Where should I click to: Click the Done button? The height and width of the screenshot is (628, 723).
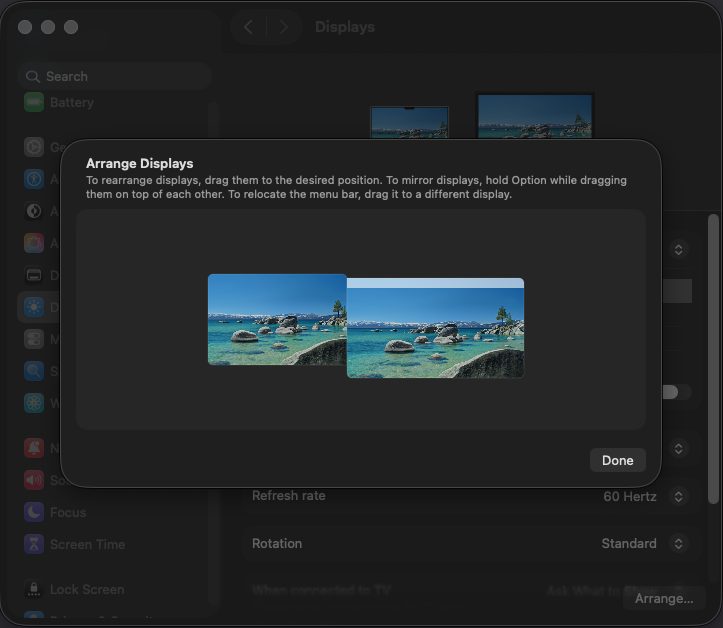coord(617,460)
